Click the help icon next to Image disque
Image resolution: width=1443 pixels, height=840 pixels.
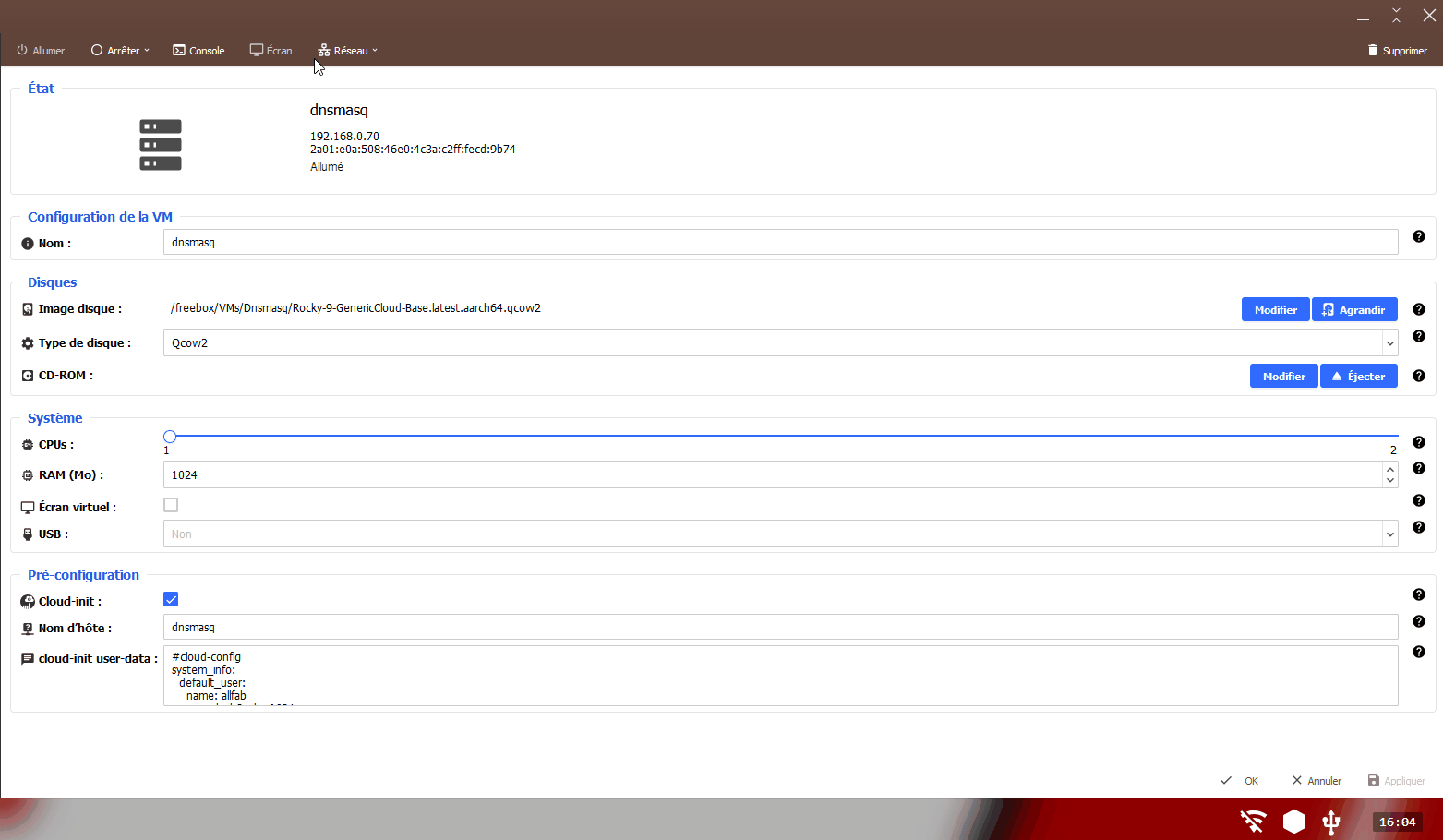pyautogui.click(x=1419, y=309)
